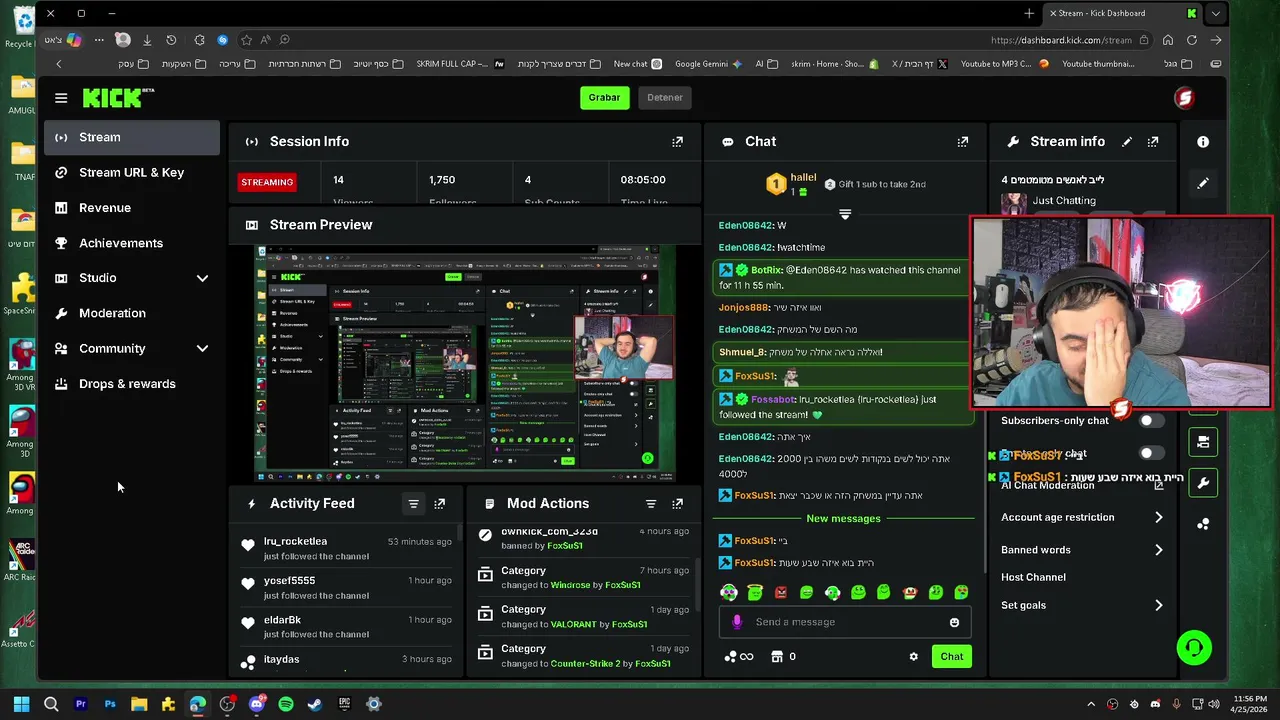Click the Send a message input field

[x=844, y=622]
